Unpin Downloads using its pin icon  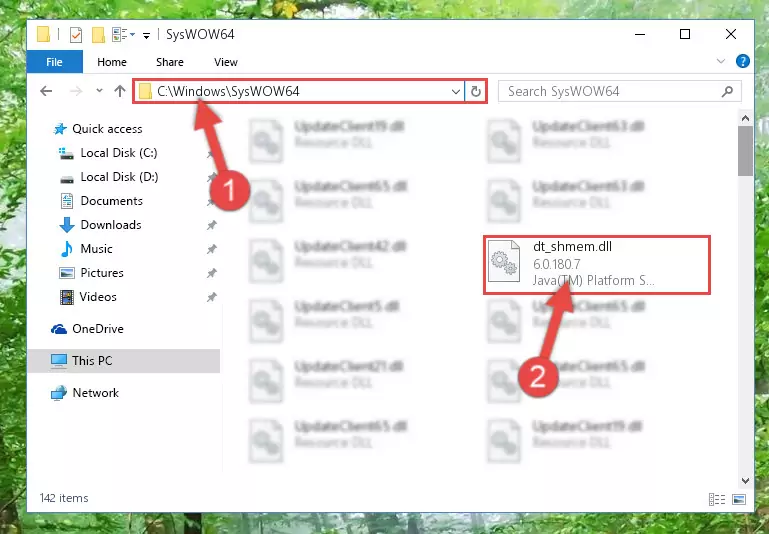click(x=211, y=225)
